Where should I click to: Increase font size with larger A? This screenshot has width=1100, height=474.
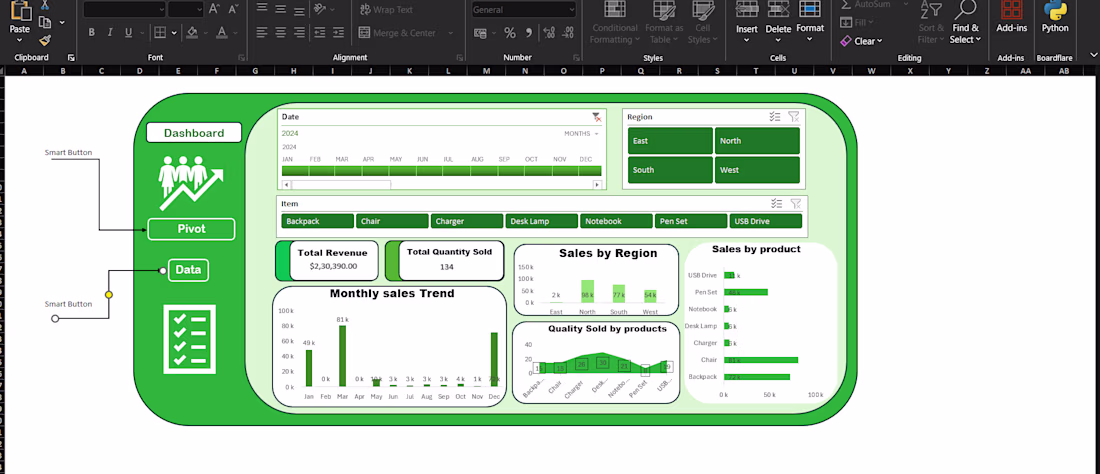tap(215, 9)
